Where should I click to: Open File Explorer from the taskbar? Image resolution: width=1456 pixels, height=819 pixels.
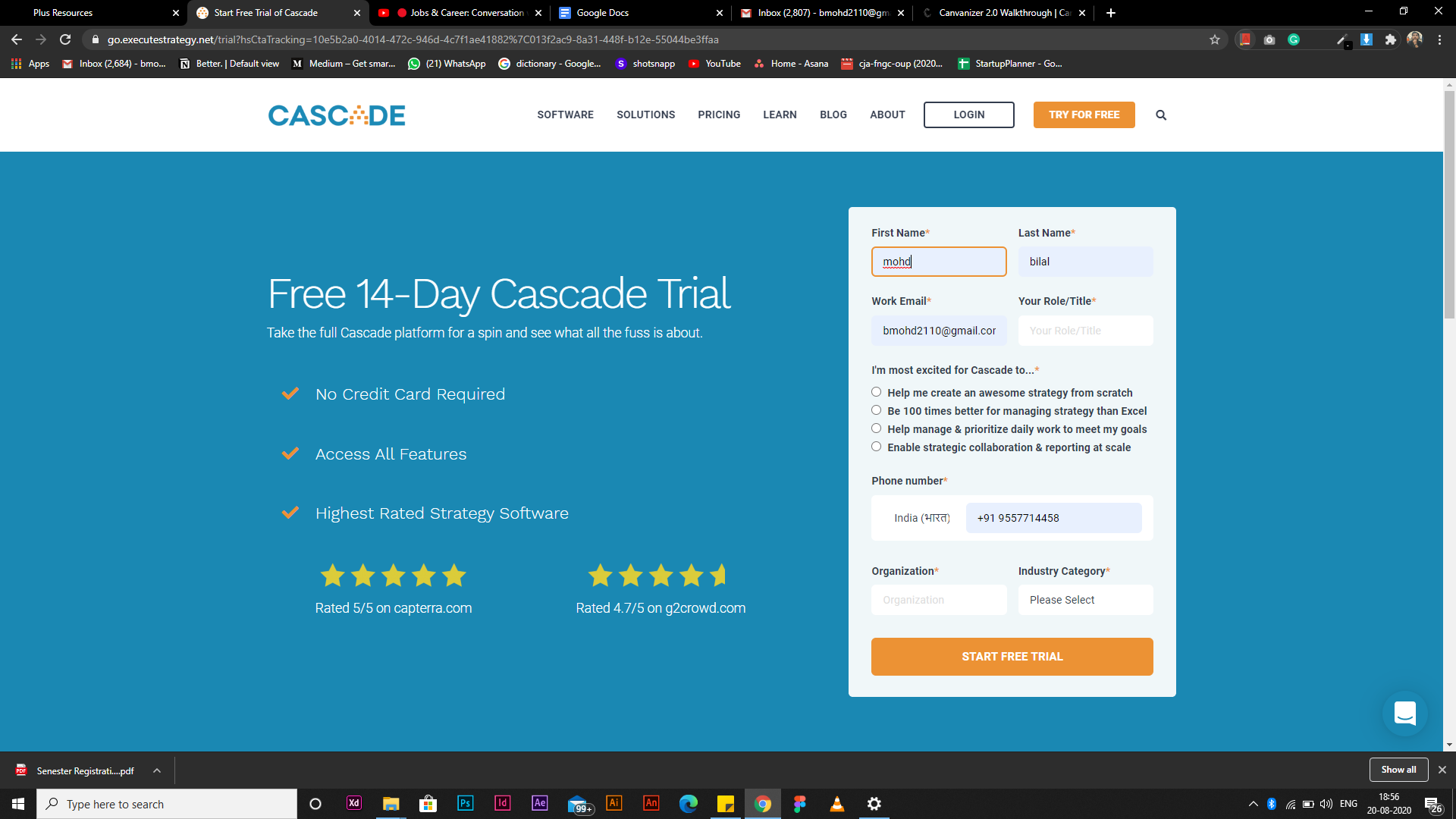391,804
